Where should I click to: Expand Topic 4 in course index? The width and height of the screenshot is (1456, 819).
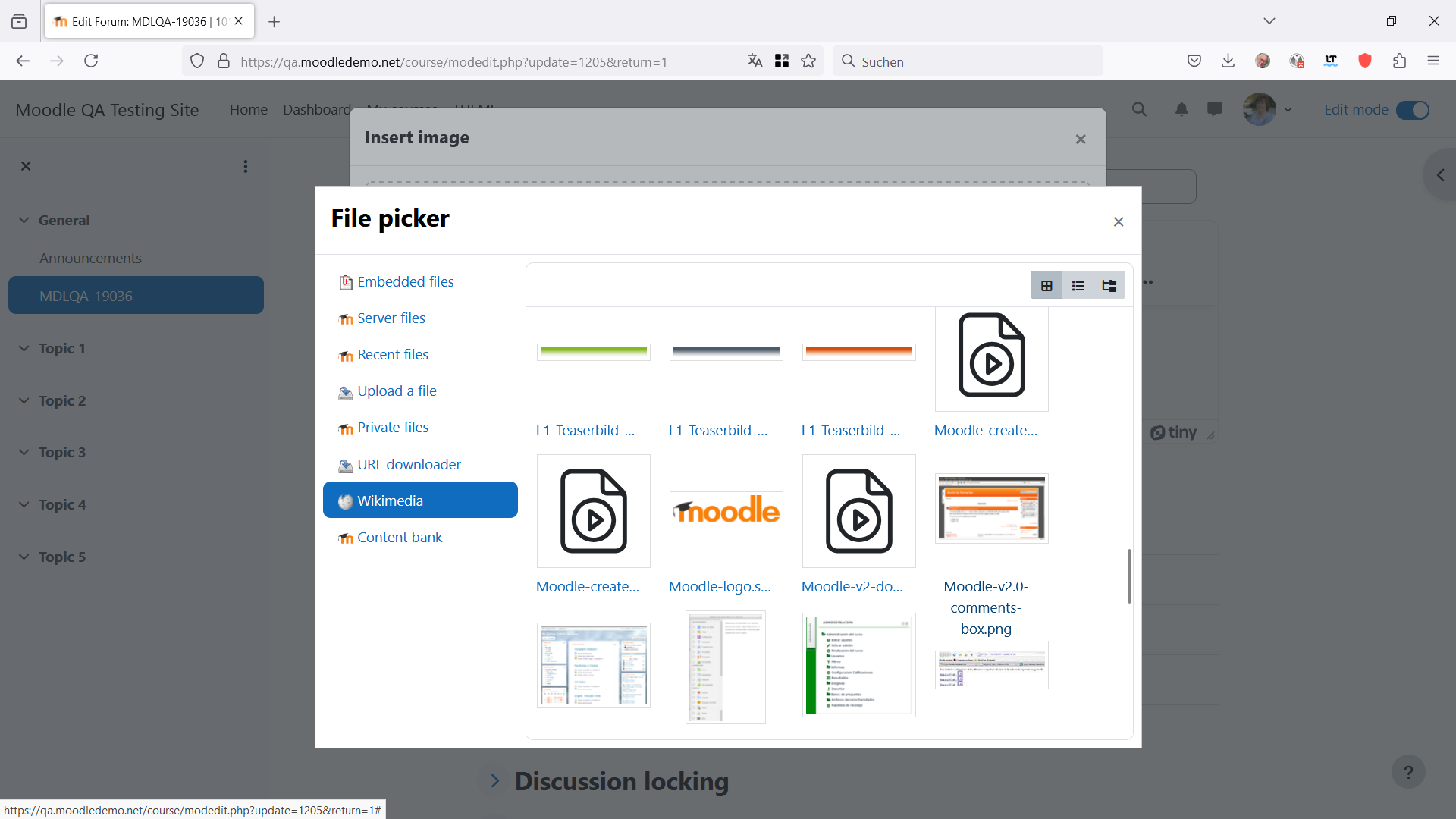[x=24, y=505]
